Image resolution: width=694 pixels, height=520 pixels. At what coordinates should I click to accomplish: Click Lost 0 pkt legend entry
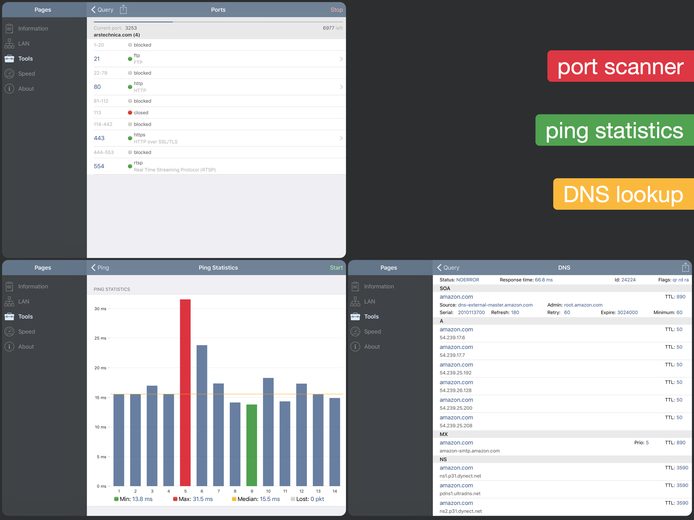[307, 499]
